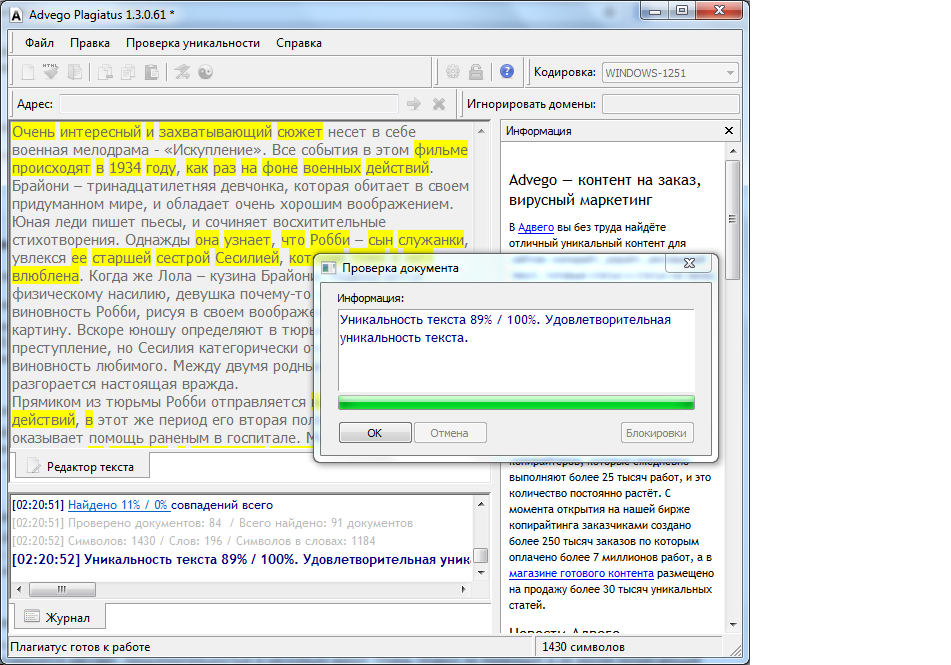The width and height of the screenshot is (951, 665).
Task: Open the магазине готового контента link
Action: click(x=581, y=573)
